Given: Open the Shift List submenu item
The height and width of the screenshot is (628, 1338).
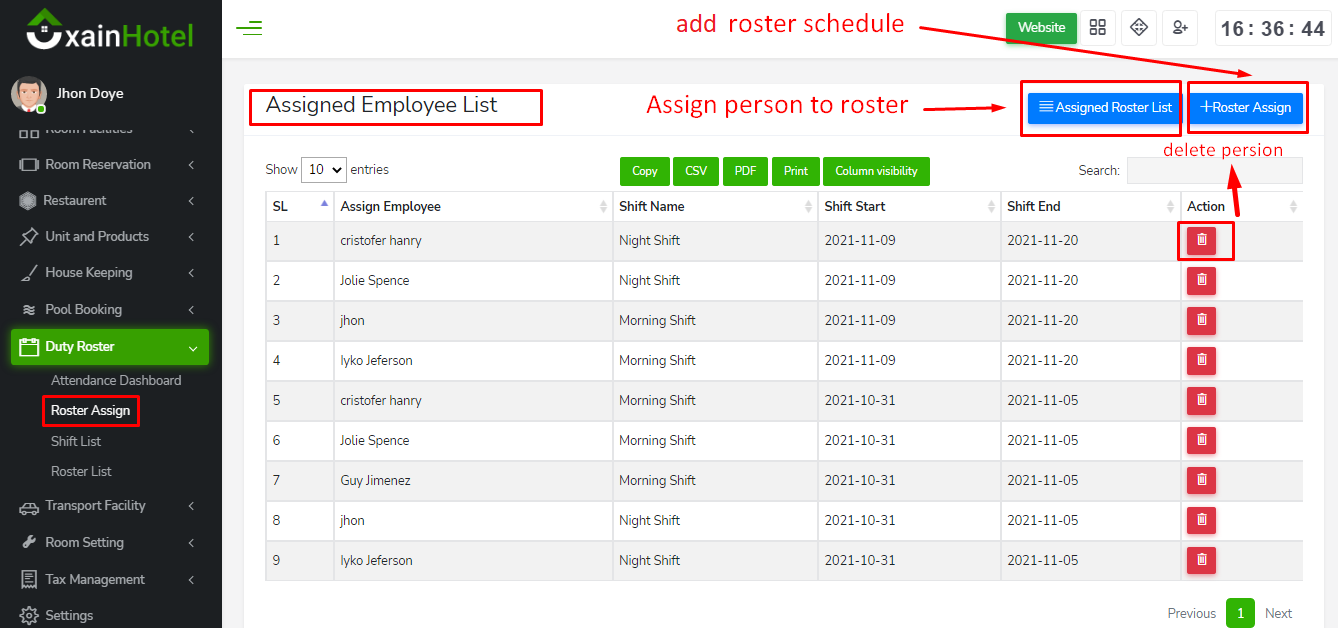Looking at the screenshot, I should 76,441.
